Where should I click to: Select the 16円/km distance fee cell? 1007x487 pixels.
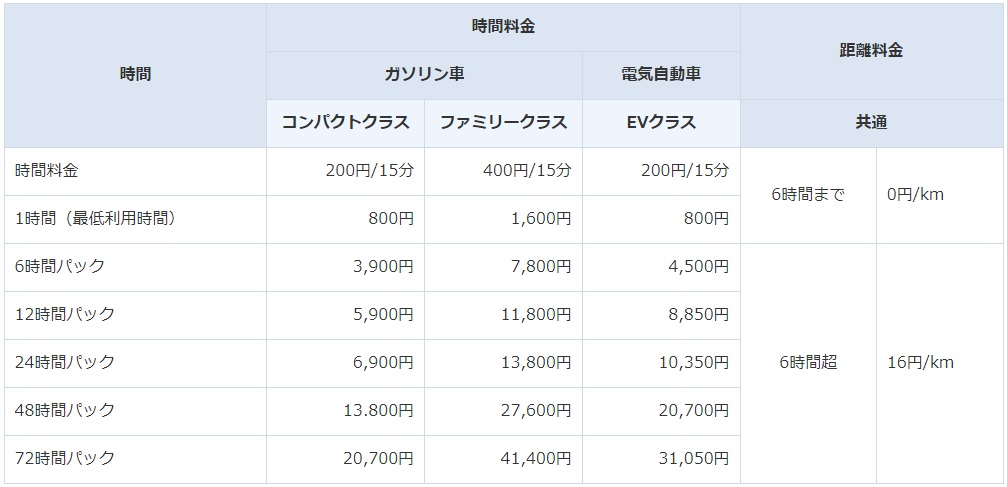940,363
